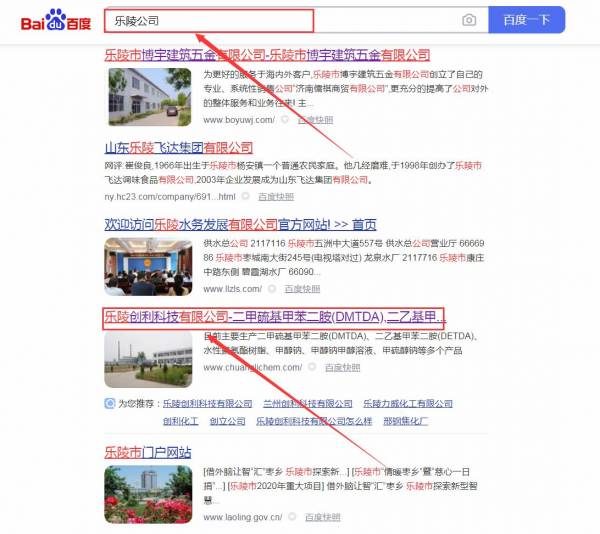Open 欢迎访问乐陵水务发展有限公司官方网站 result
The height and width of the screenshot is (534, 600).
[240, 223]
